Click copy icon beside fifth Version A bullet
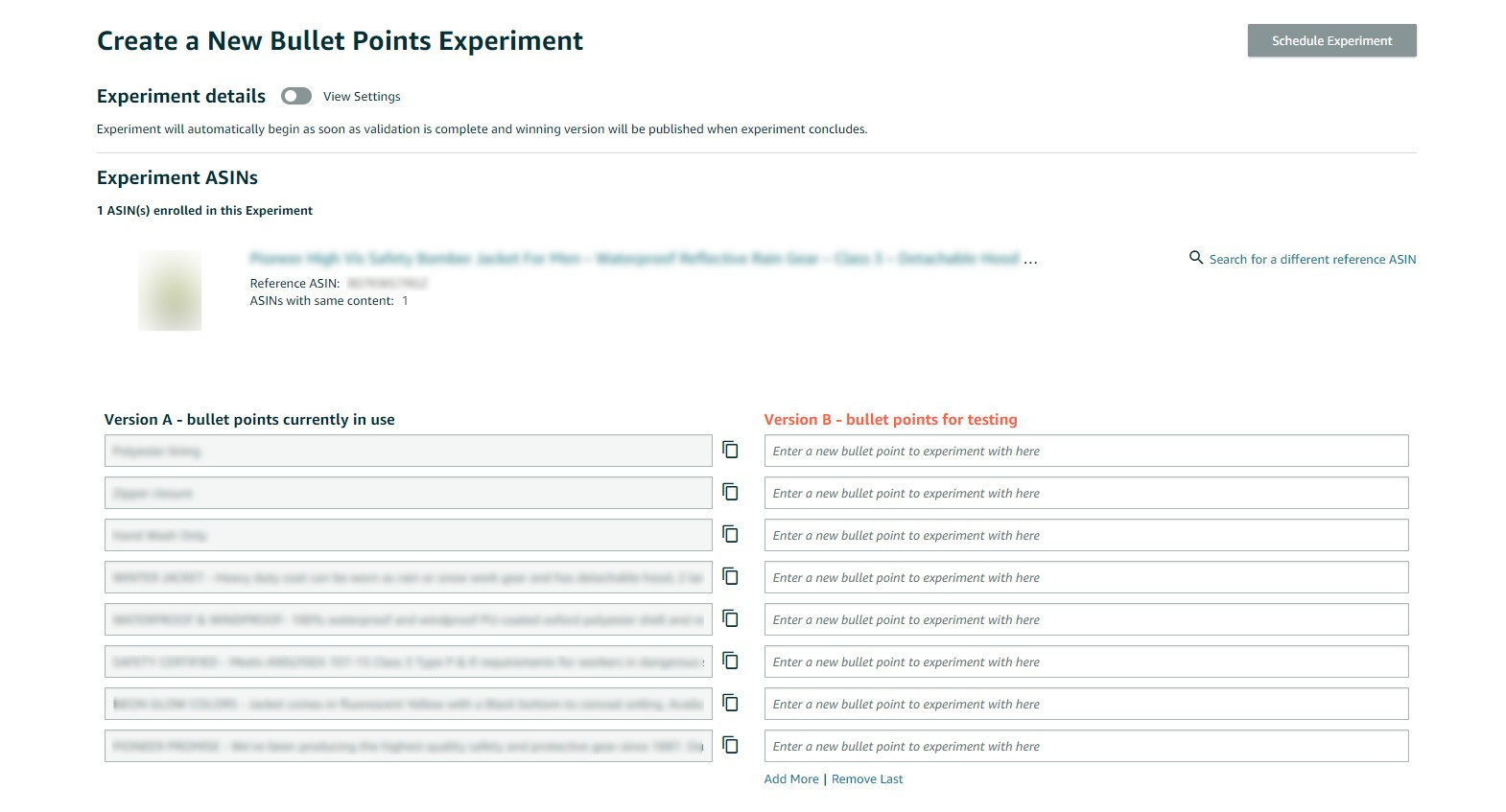This screenshot has height=812, width=1506. 730,618
